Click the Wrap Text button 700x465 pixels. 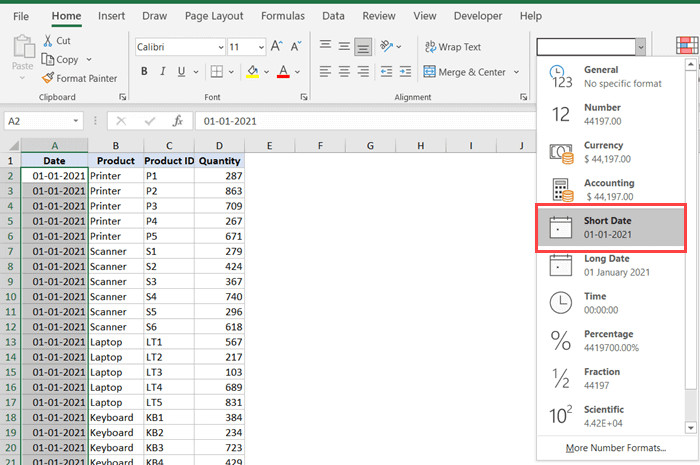[x=452, y=47]
